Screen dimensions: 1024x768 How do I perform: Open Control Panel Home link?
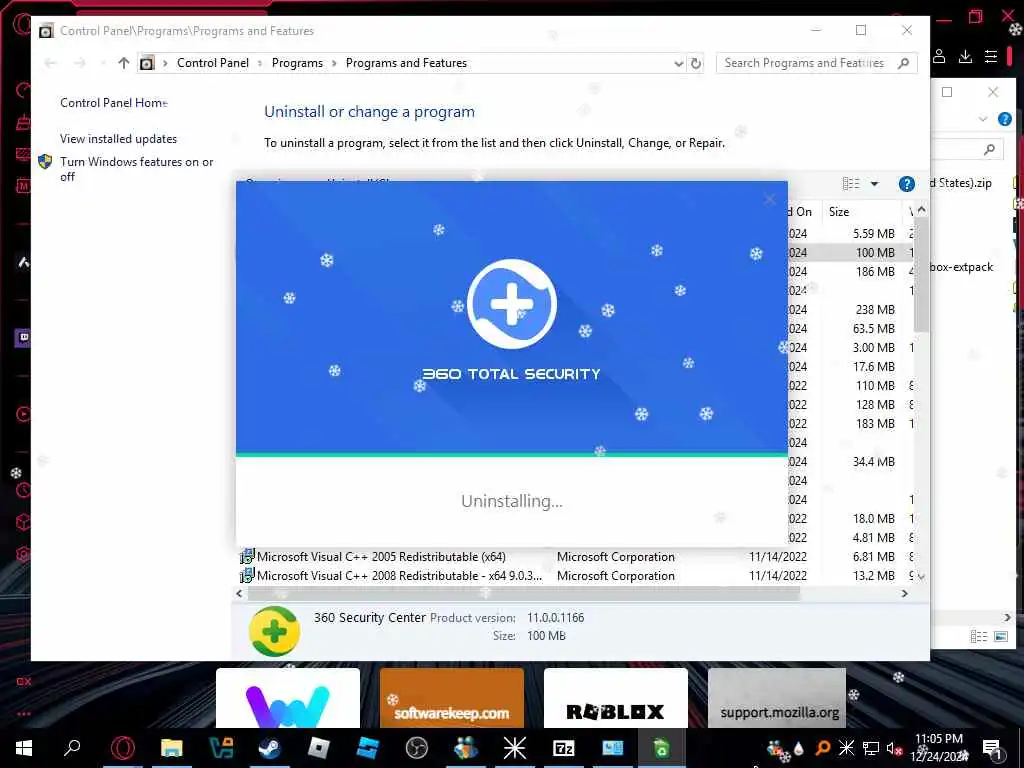pos(114,103)
